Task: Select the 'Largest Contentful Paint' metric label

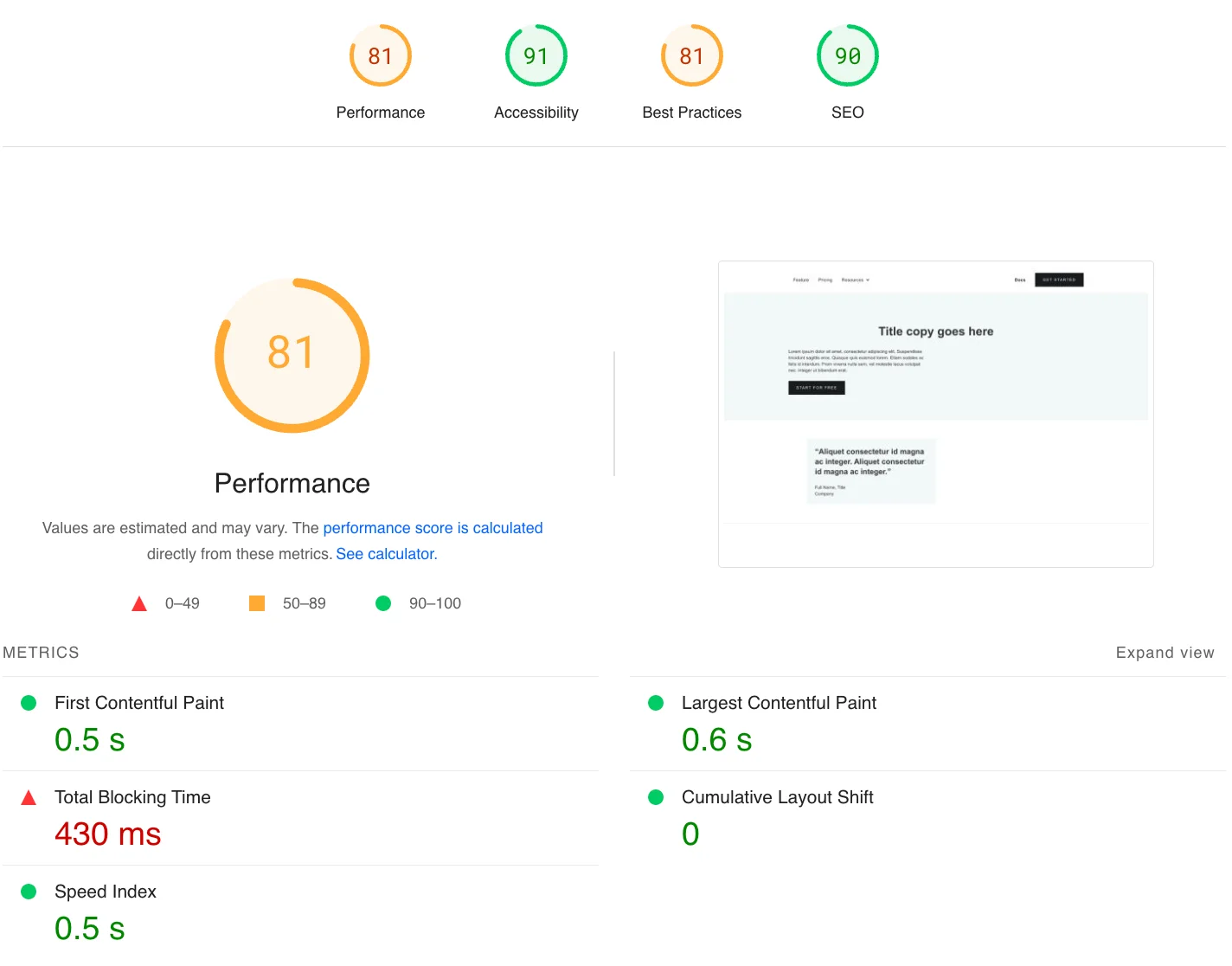Action: click(x=779, y=703)
